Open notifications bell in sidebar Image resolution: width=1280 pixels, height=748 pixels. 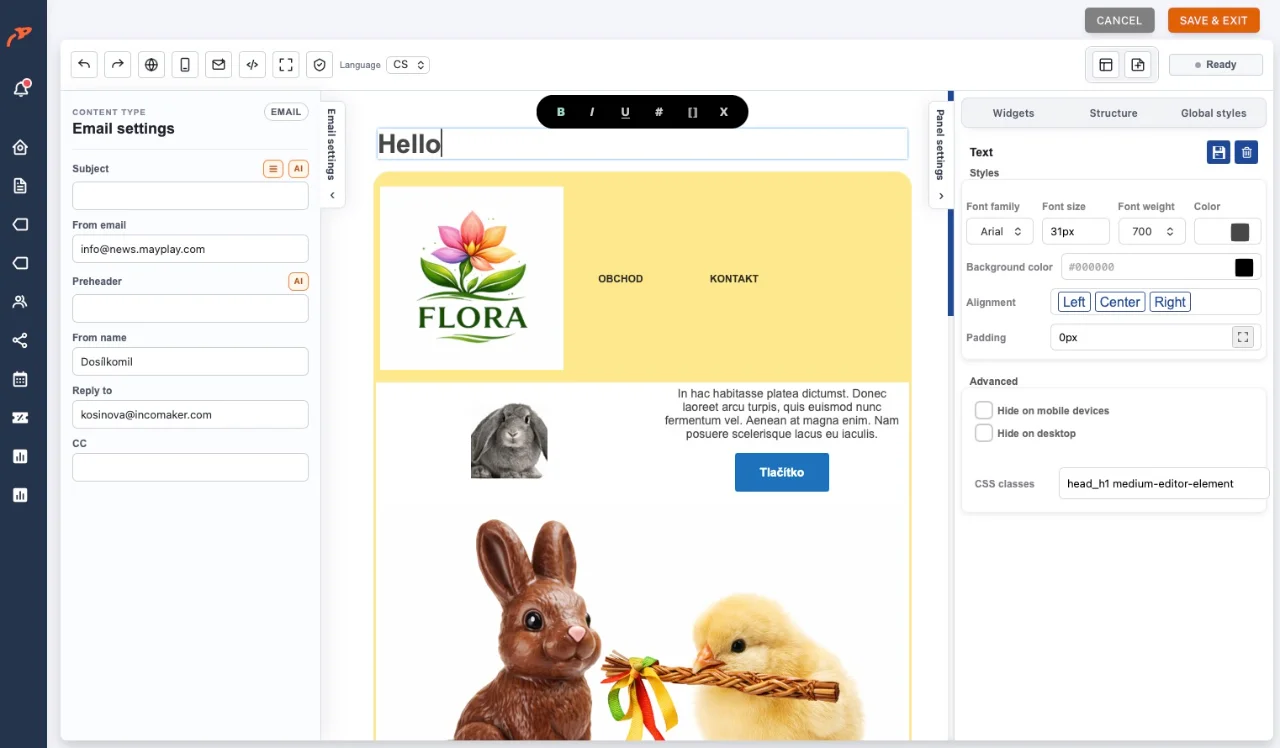pos(20,89)
